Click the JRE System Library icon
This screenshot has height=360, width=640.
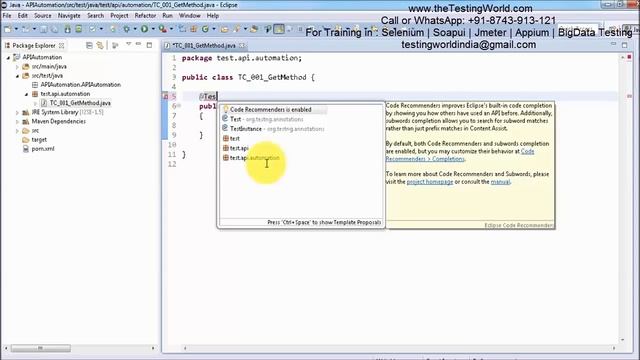(x=26, y=112)
